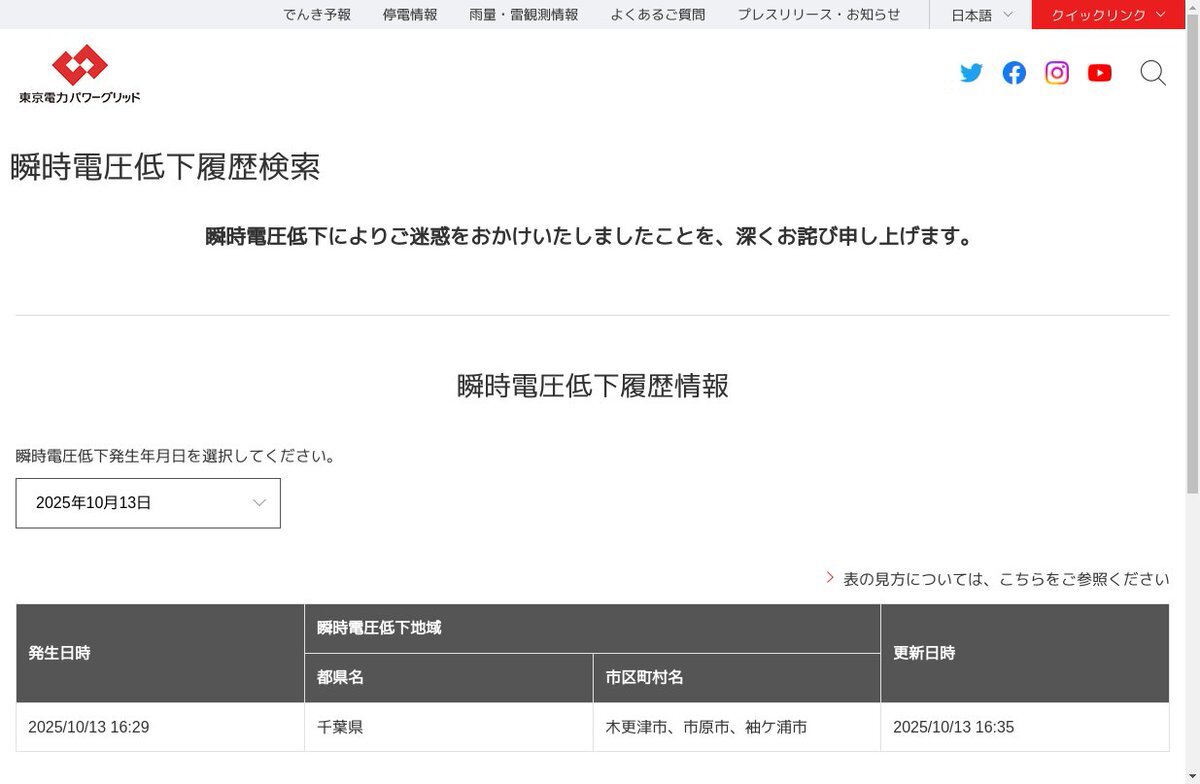This screenshot has width=1200, height=784.
Task: Select 停電情報 from the top navigation
Action: tap(410, 15)
